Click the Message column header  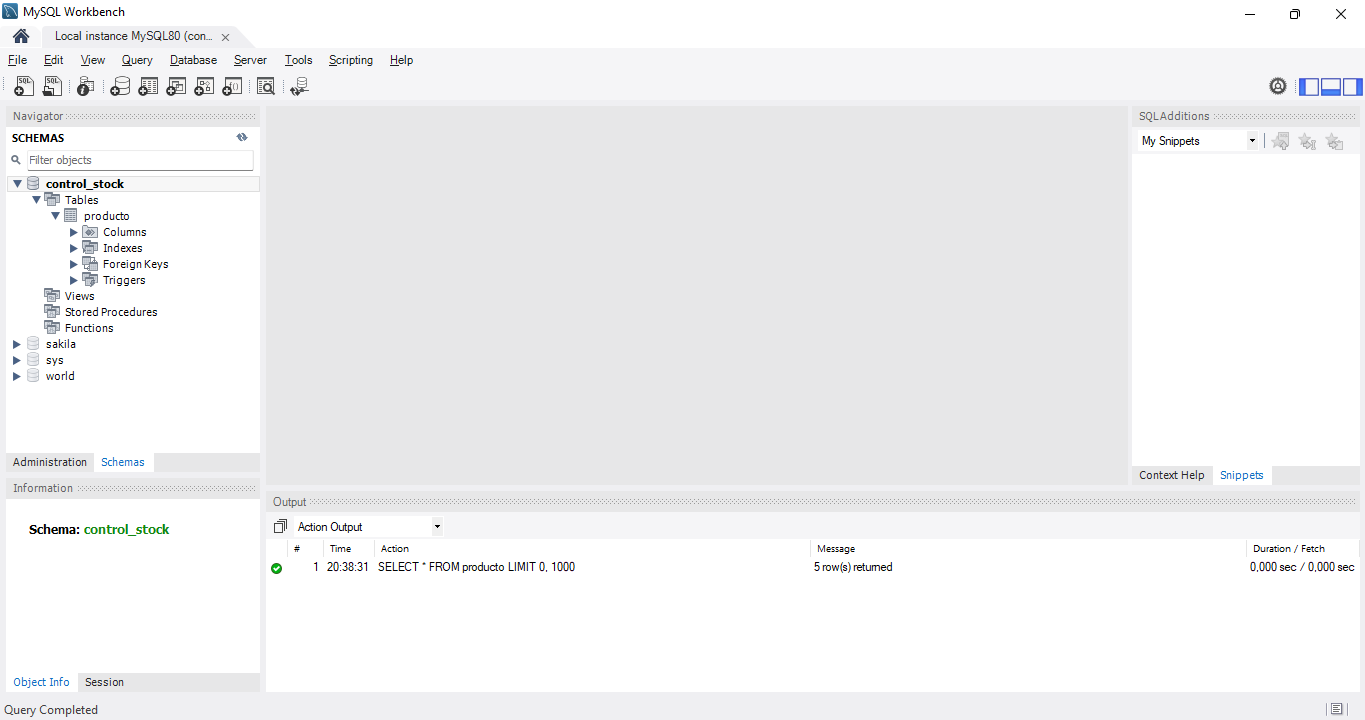(x=1028, y=548)
